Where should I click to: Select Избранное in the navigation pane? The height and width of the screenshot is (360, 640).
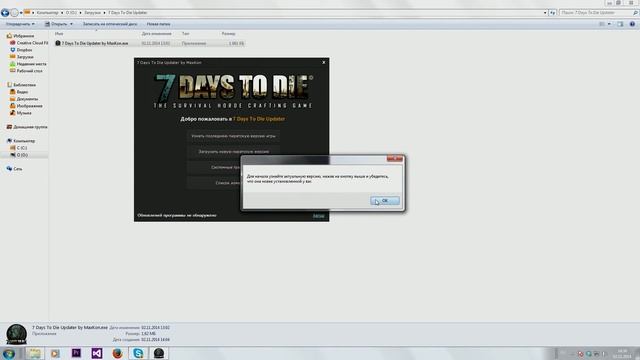(23, 36)
